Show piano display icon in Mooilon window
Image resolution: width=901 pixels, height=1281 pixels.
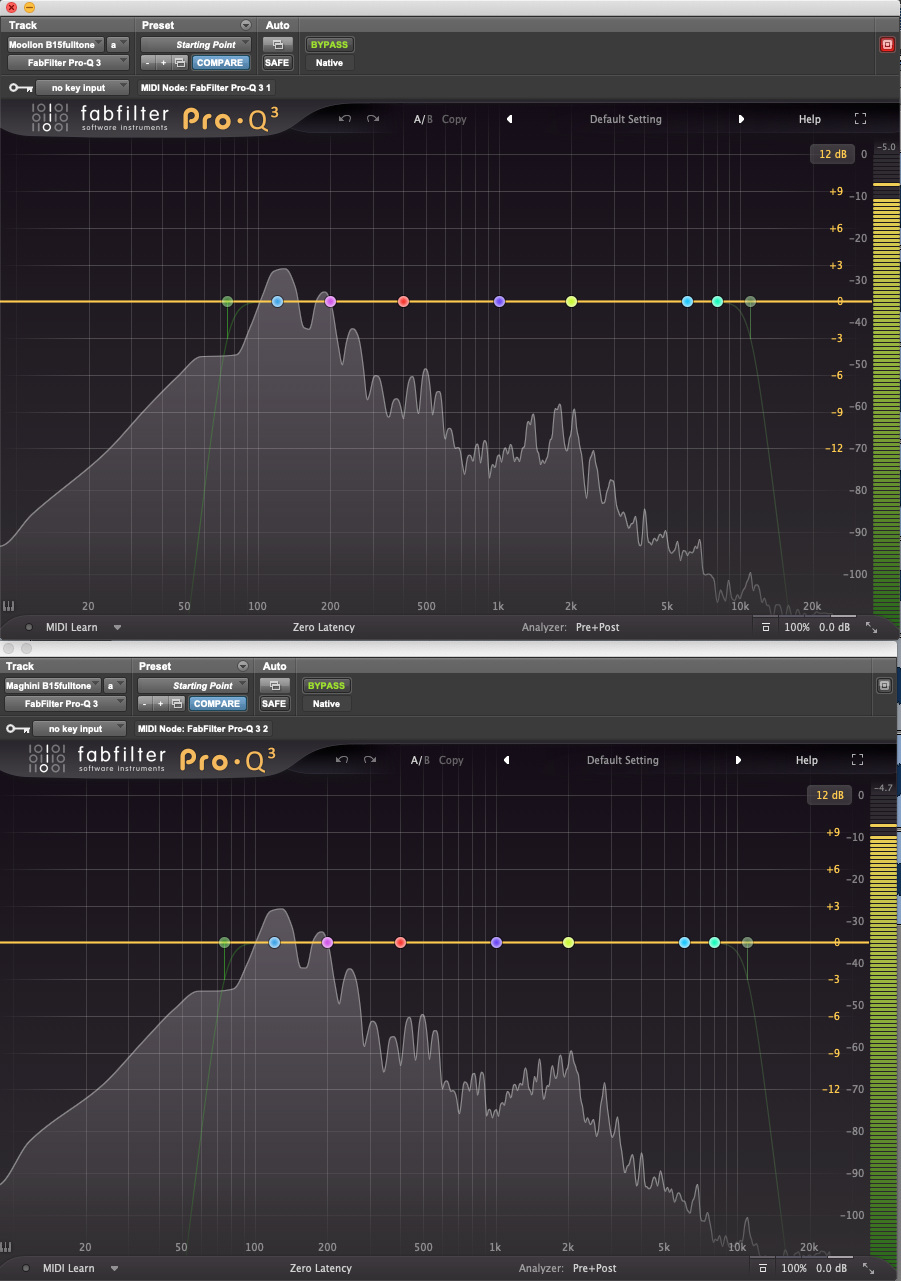pos(9,606)
